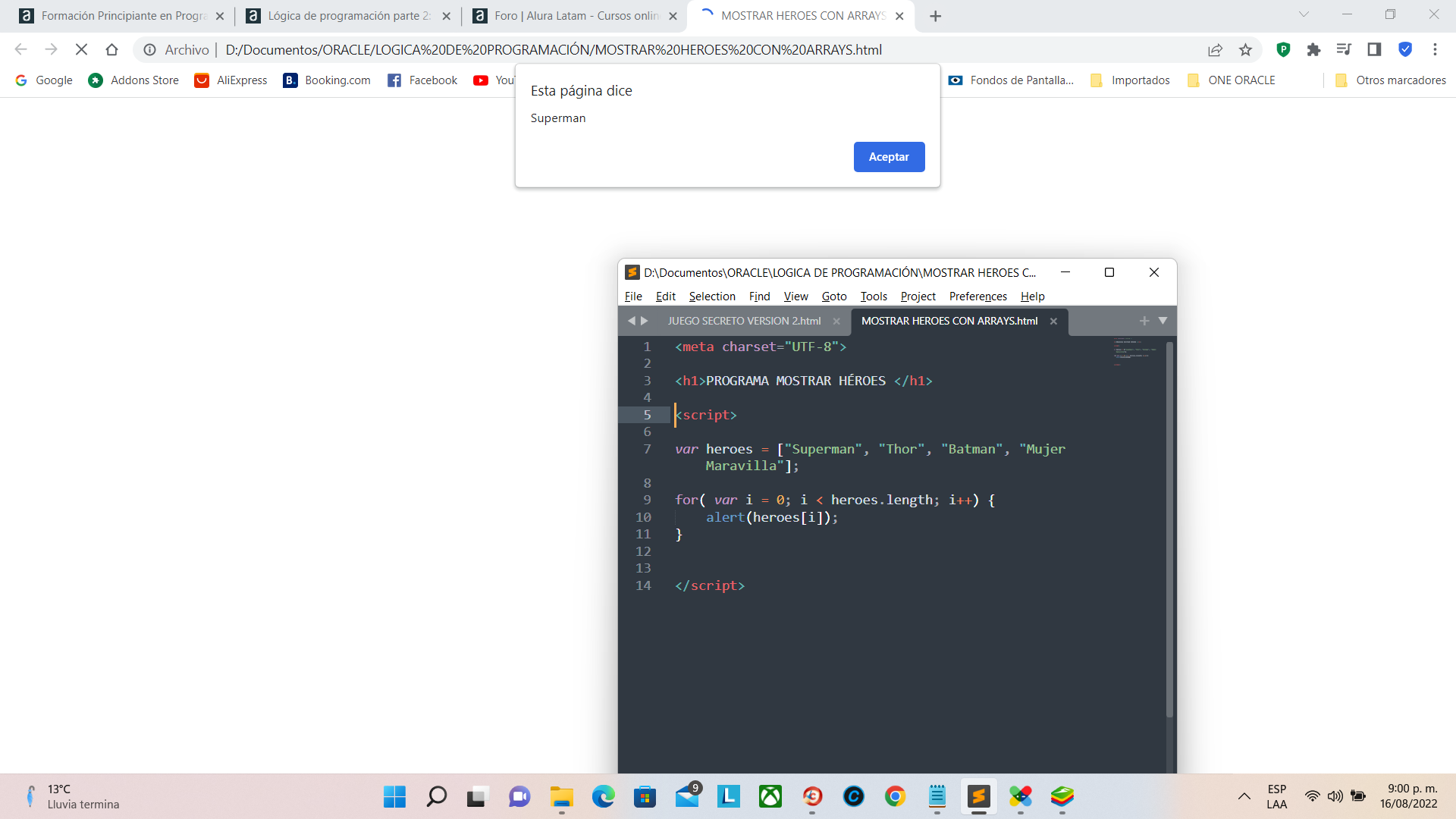Click the Sublime vertical scrollbar
The width and height of the screenshot is (1456, 819).
(1169, 529)
